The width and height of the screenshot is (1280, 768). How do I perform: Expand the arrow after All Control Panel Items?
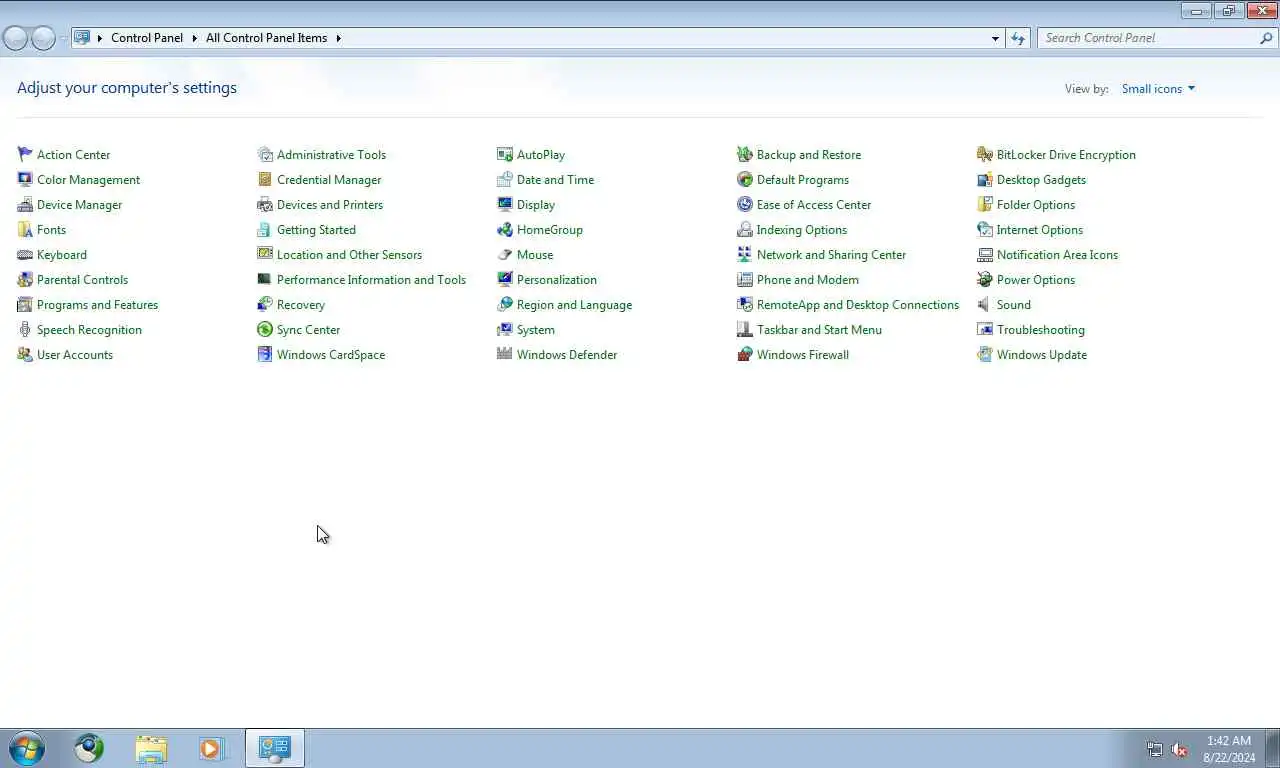point(339,38)
